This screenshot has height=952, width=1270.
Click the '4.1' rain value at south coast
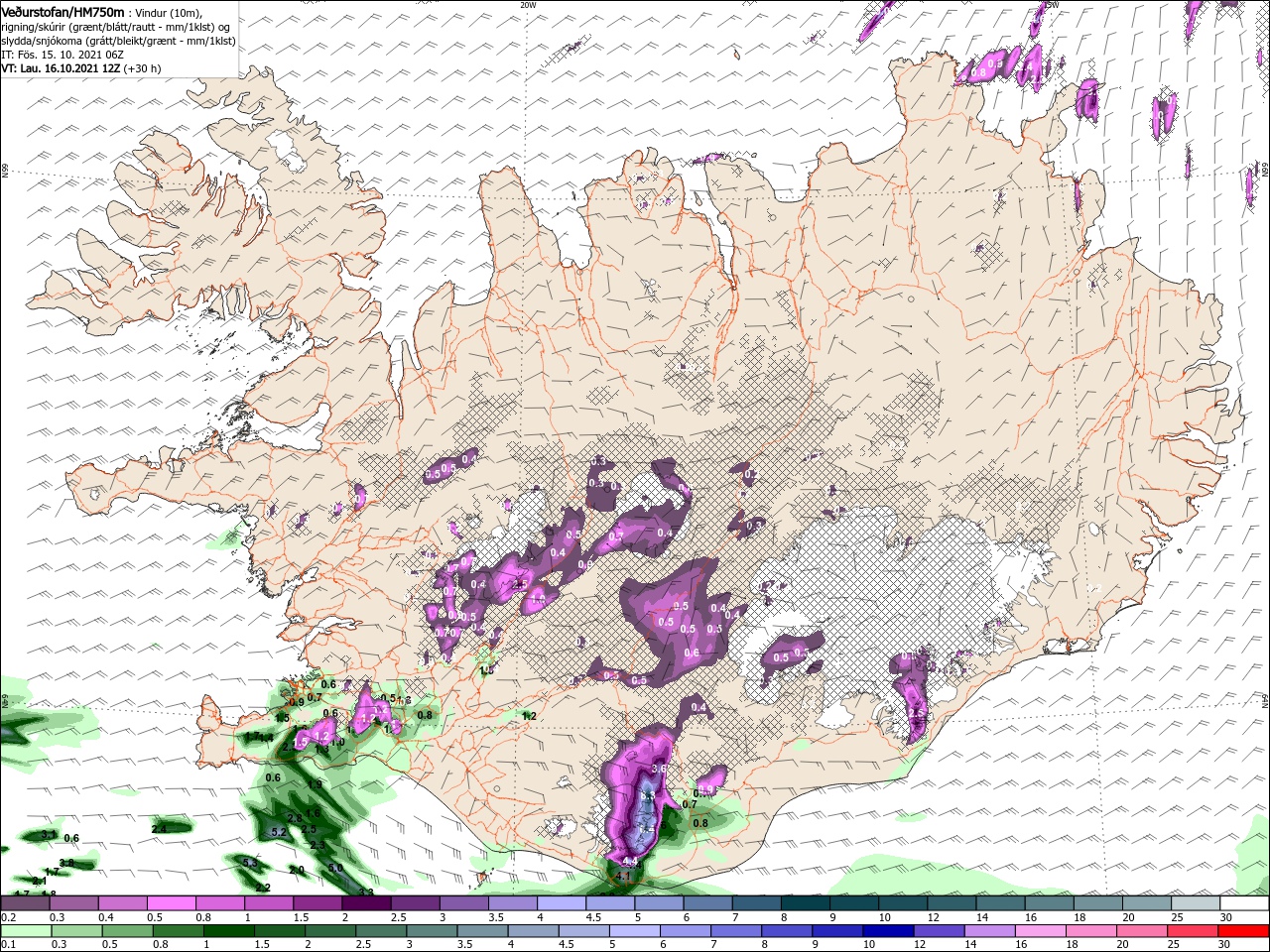click(623, 877)
